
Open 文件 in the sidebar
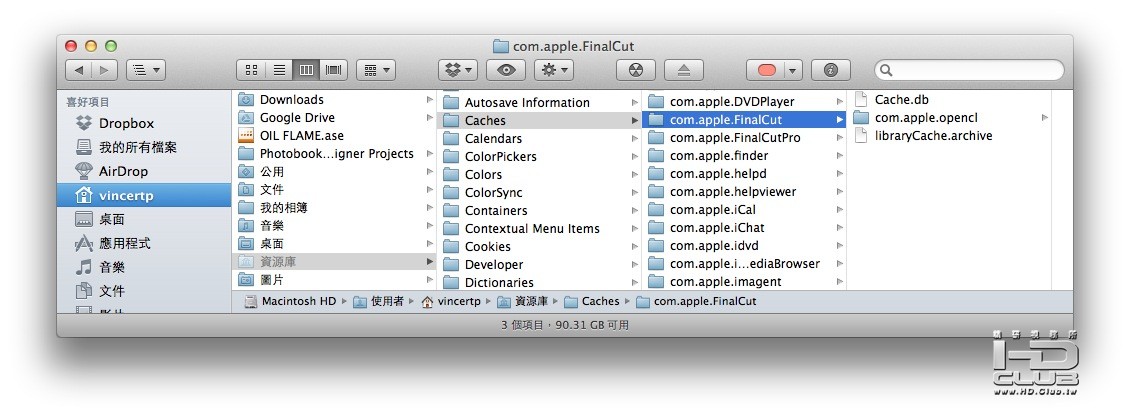coord(144,291)
